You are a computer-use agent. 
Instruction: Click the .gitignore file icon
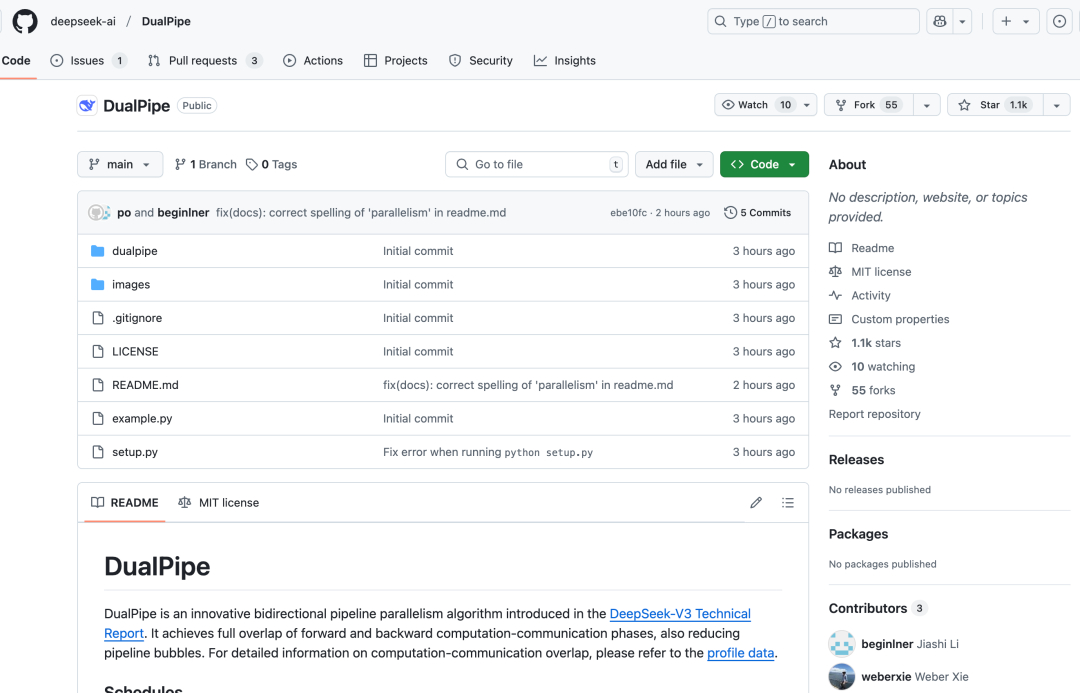(98, 318)
